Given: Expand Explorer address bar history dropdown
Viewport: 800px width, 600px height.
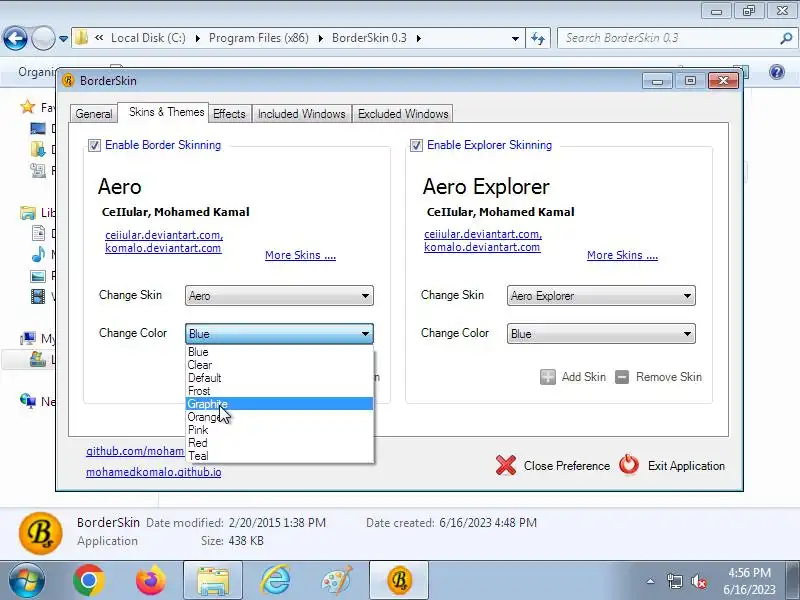Looking at the screenshot, I should [515, 38].
